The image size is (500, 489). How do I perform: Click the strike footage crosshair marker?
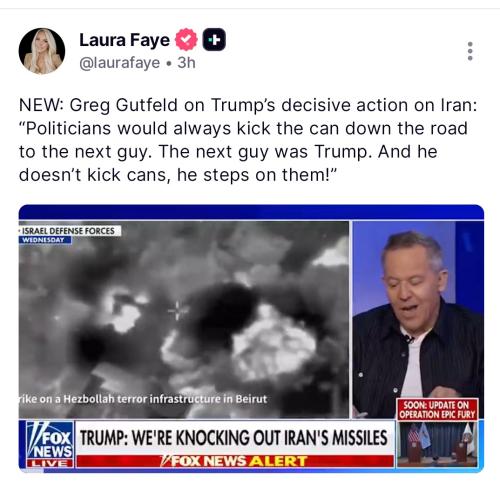177,311
